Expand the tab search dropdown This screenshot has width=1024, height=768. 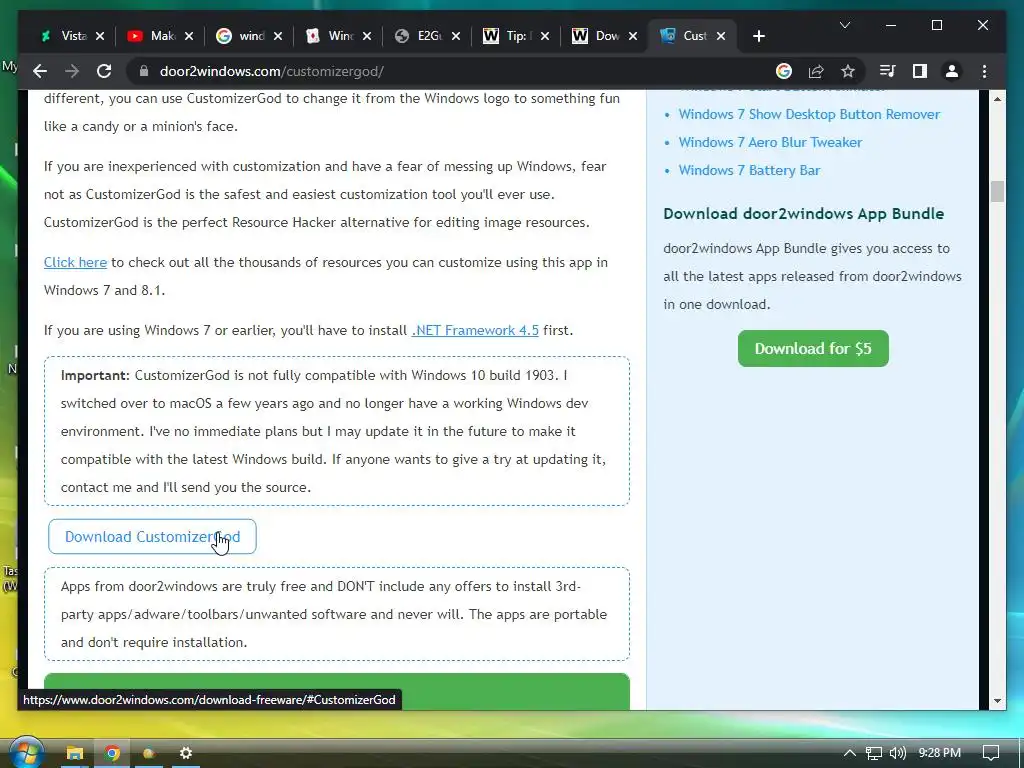pos(844,25)
